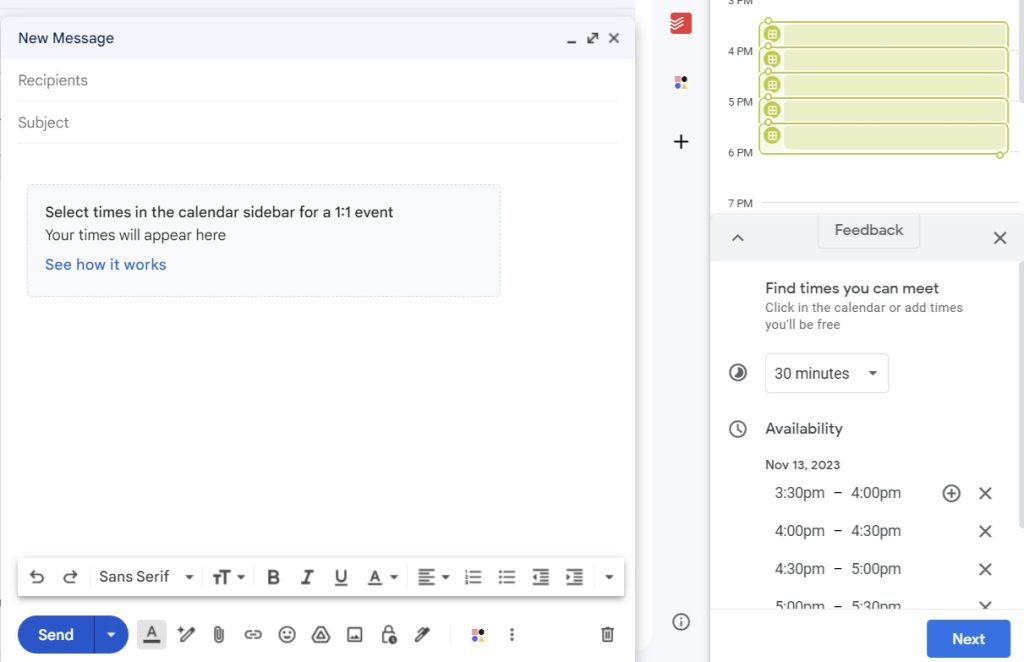
Task: Insert files using the Drive icon
Action: (x=321, y=634)
